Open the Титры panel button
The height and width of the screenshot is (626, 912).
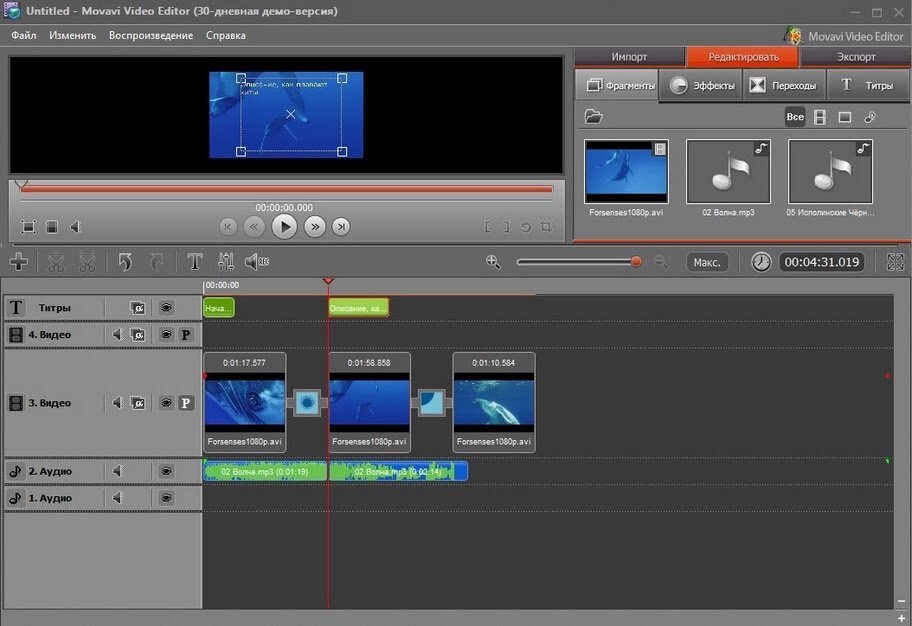867,86
